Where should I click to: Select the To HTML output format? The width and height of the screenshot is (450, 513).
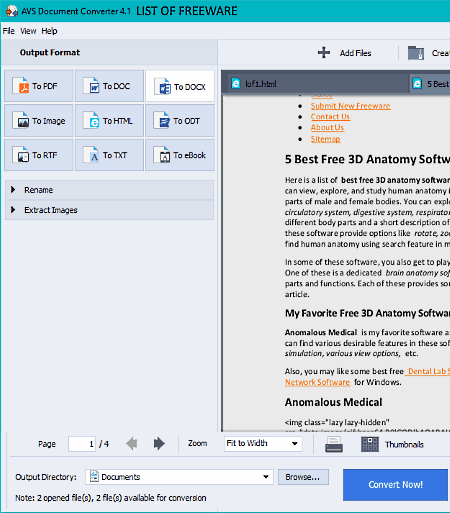pos(109,121)
